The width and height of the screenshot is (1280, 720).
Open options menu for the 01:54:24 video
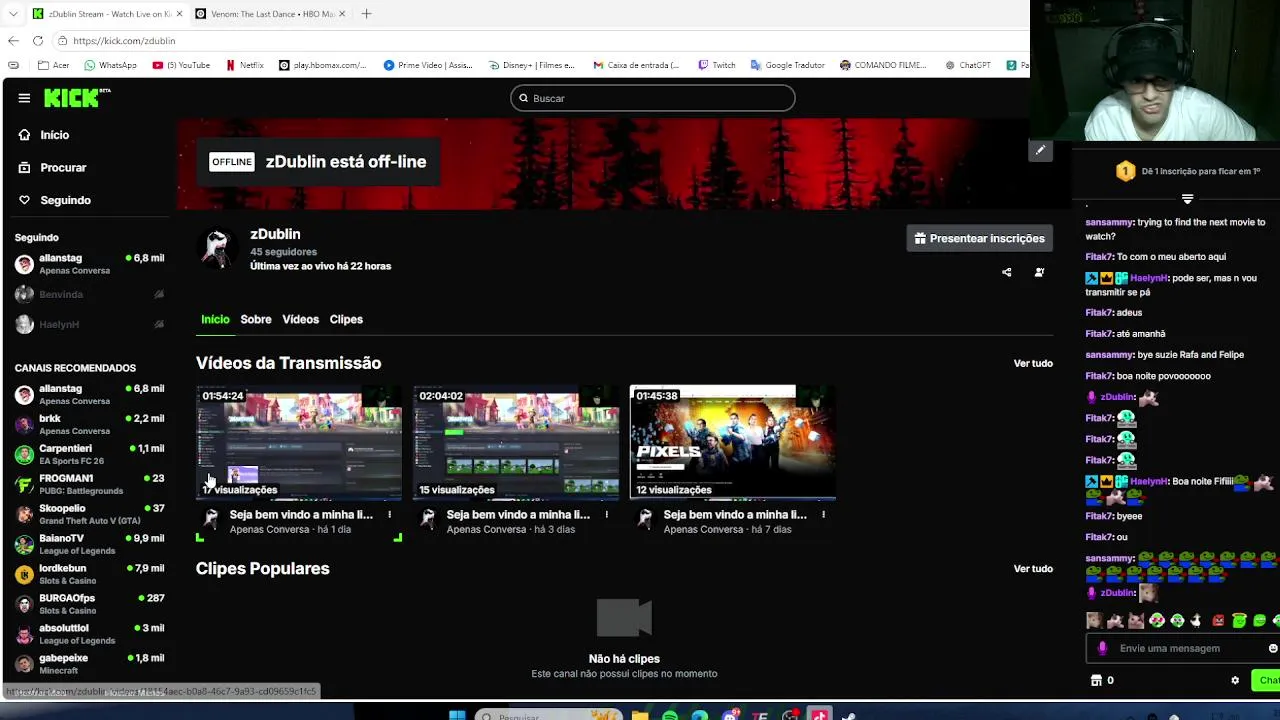[x=389, y=515]
